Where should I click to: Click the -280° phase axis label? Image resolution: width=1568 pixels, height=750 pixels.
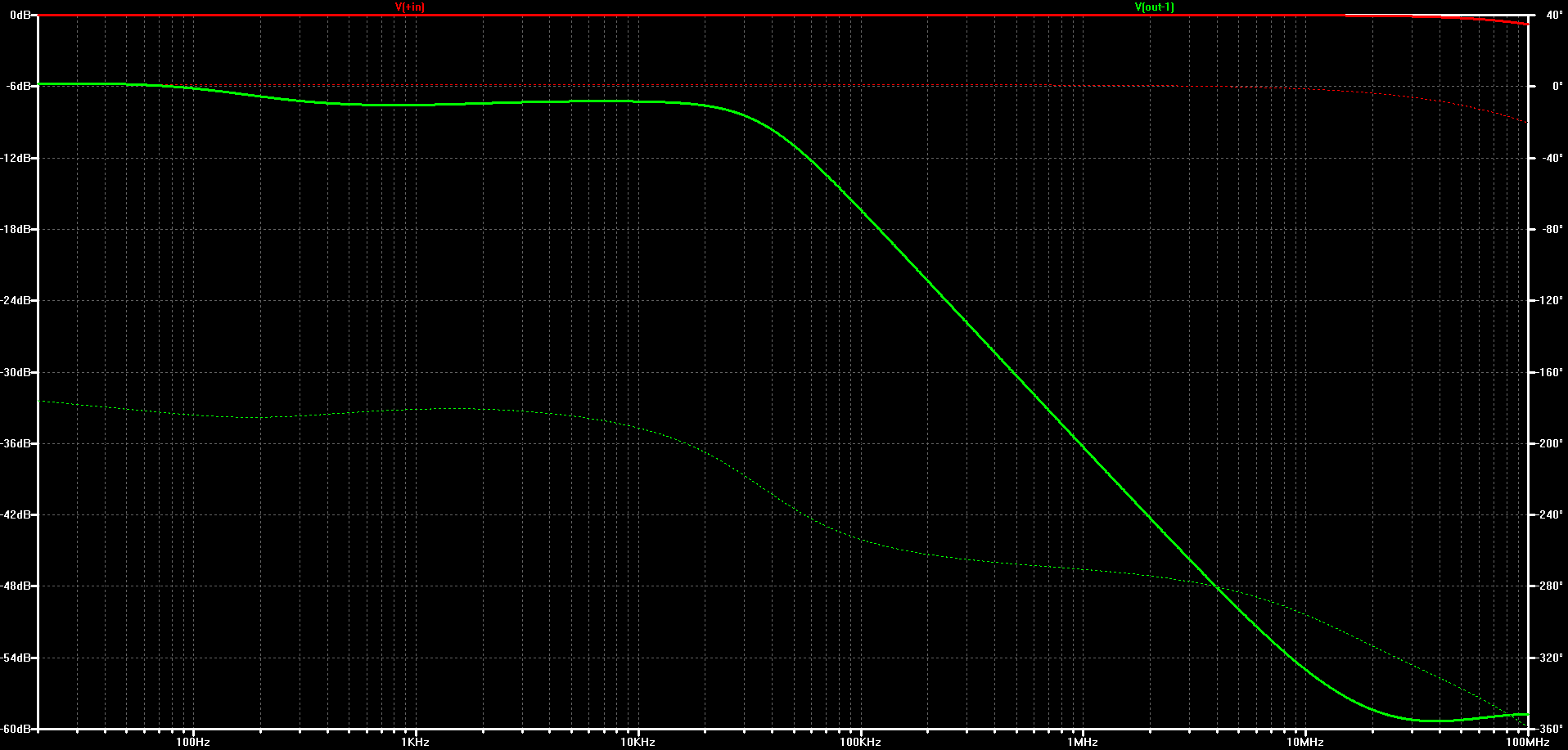tap(1549, 586)
